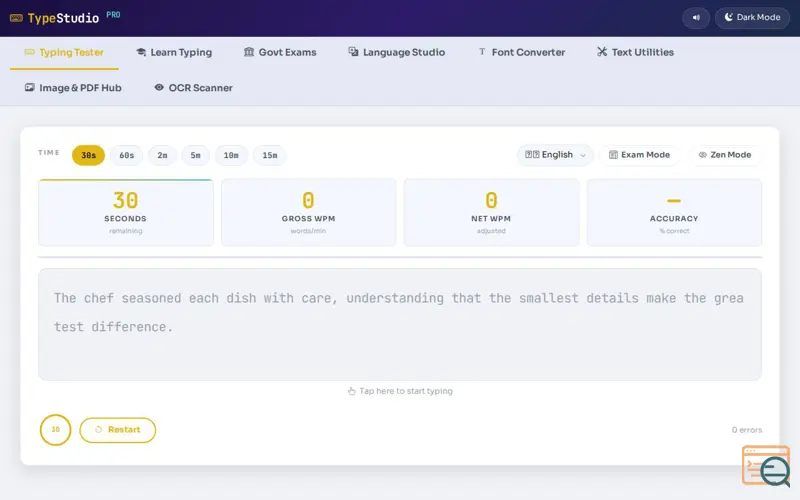This screenshot has width=800, height=500.
Task: Enable Exam Mode
Action: point(639,155)
